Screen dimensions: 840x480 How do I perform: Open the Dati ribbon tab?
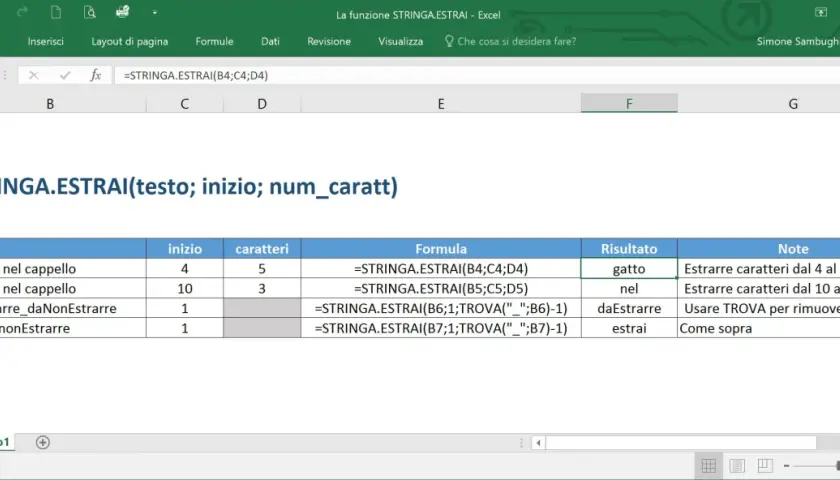pos(271,41)
